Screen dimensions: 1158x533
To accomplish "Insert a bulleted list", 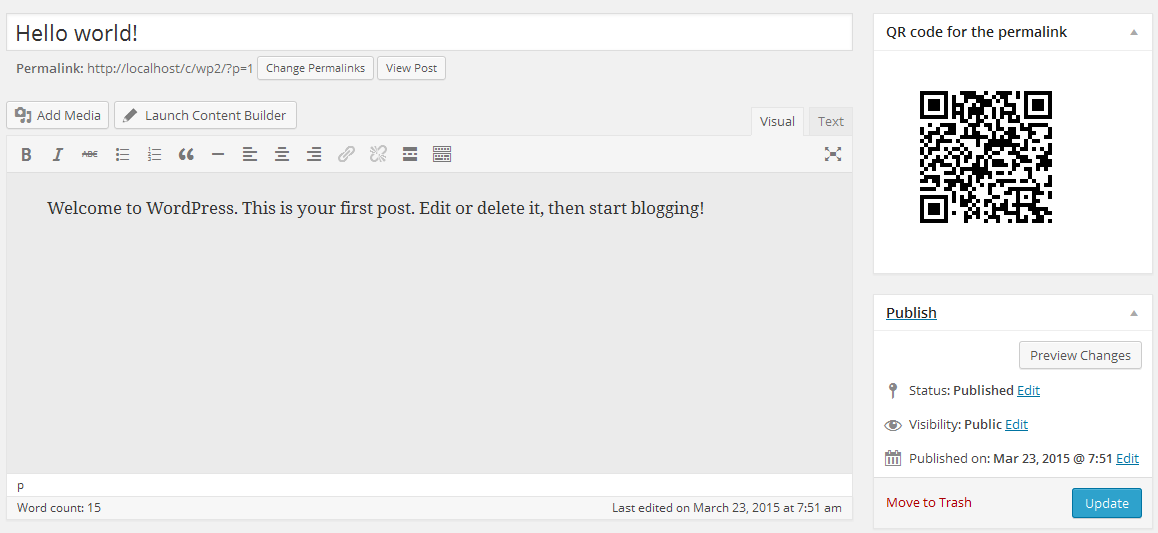I will [x=122, y=154].
